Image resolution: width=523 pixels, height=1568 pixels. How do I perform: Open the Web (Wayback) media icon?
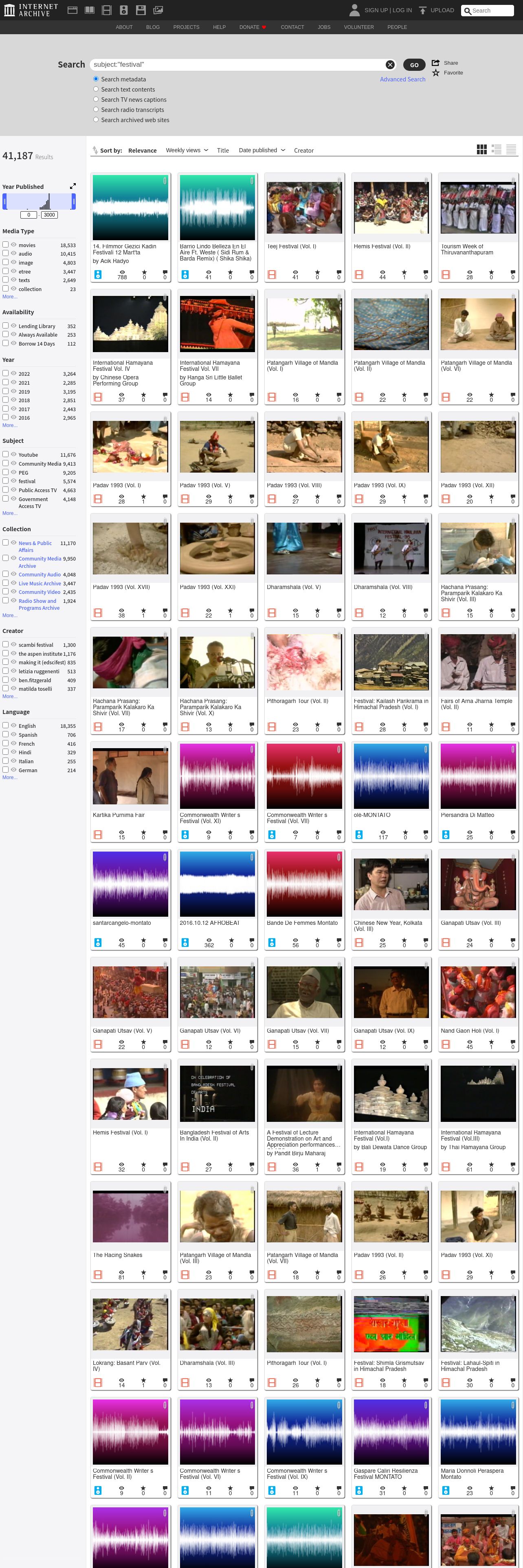72,10
